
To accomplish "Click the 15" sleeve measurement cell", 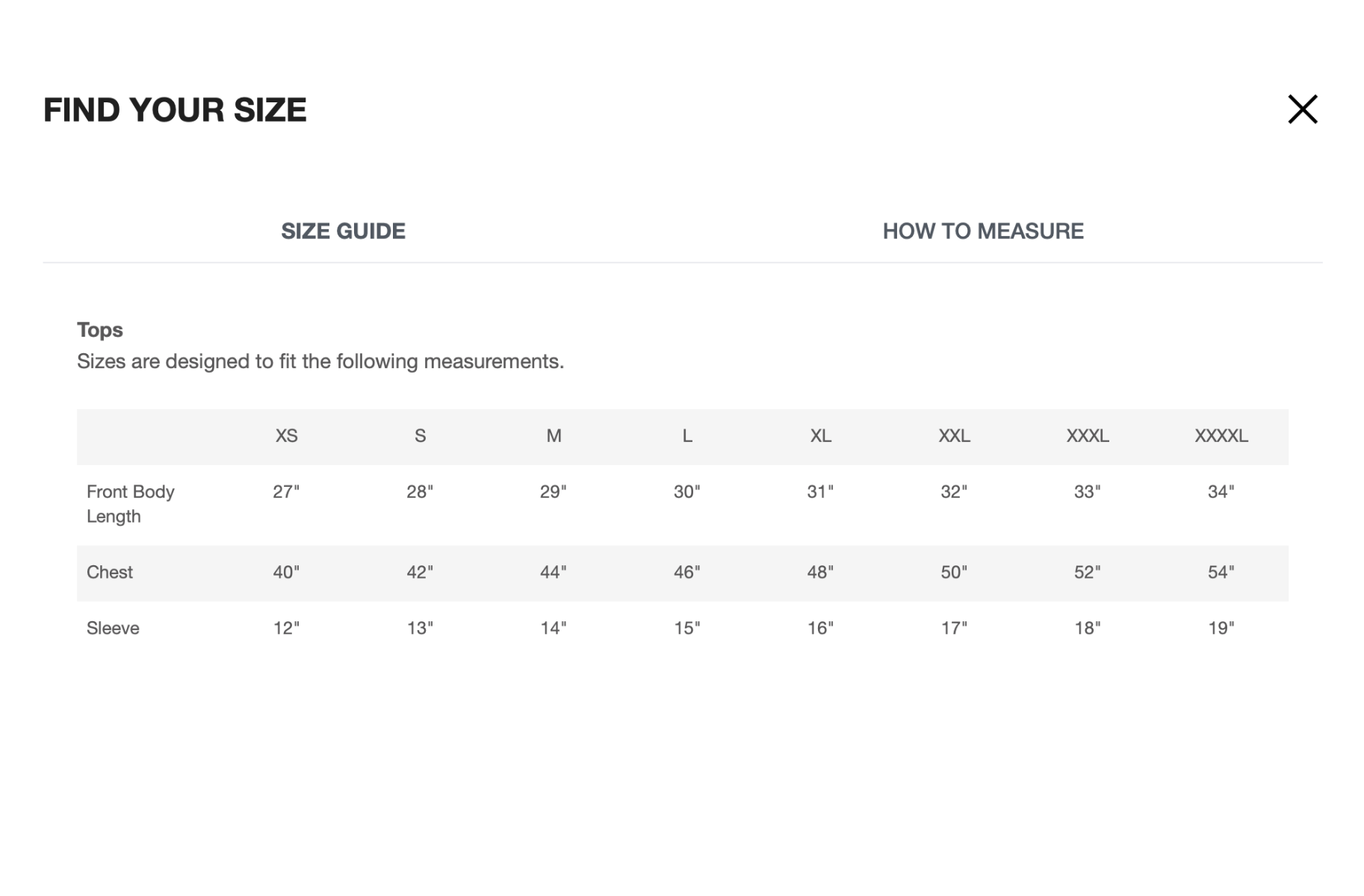I will [x=686, y=629].
